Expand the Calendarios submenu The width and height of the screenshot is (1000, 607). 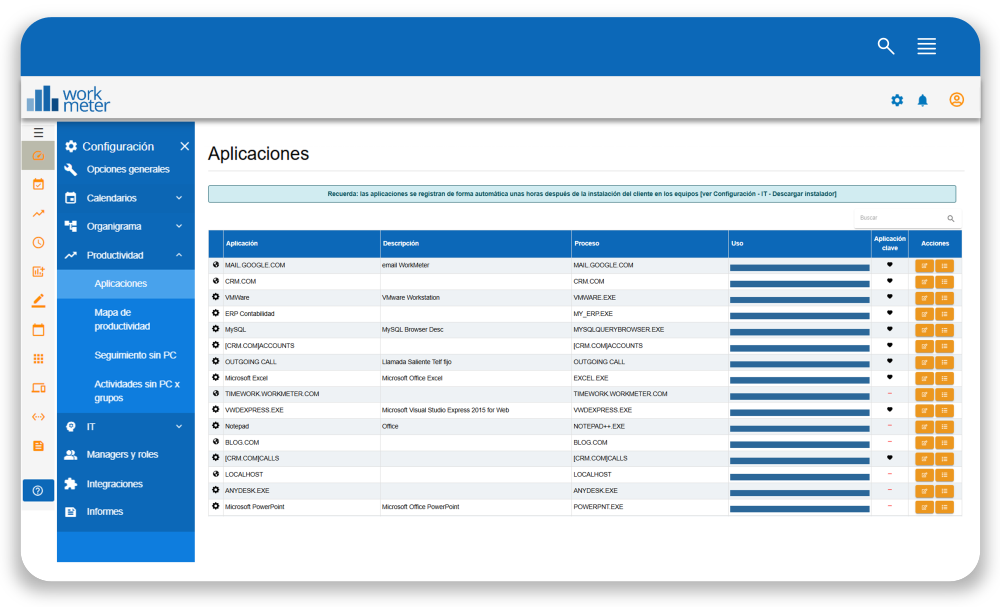(179, 198)
